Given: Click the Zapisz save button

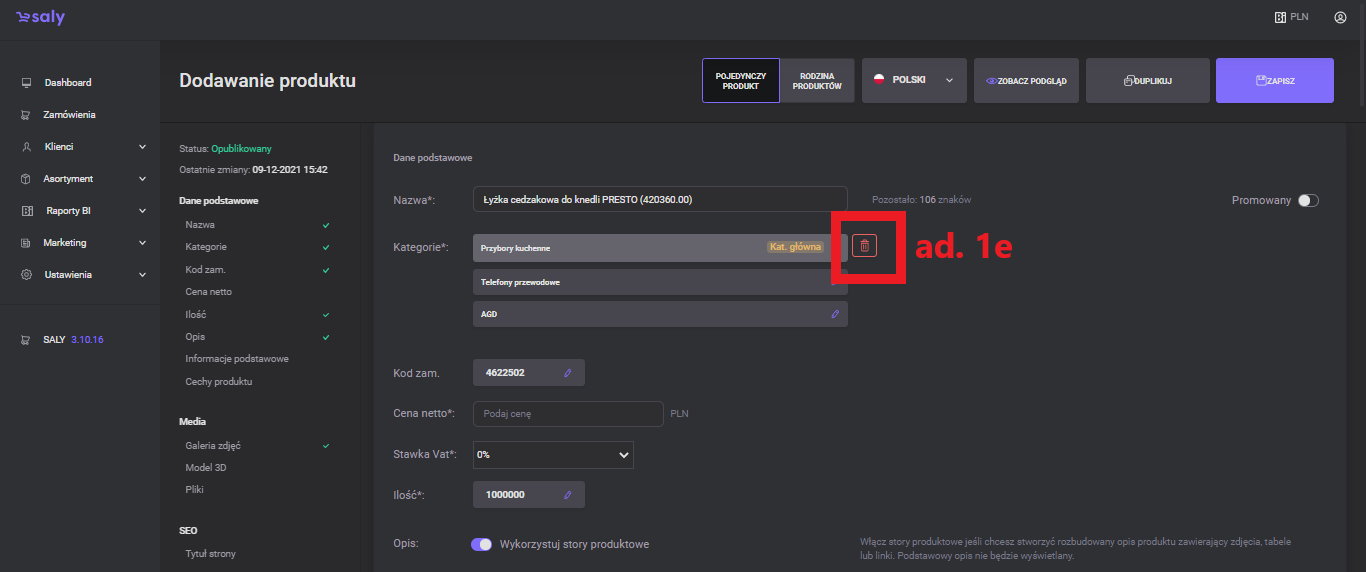Looking at the screenshot, I should [1274, 81].
